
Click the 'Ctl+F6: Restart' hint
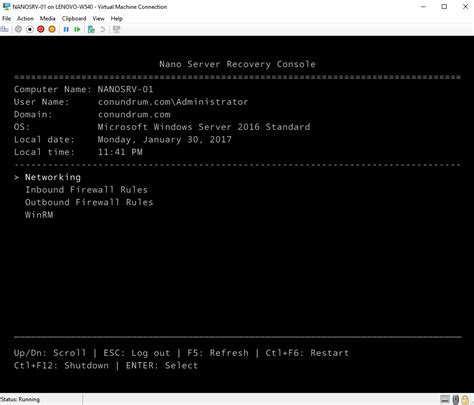[307, 353]
